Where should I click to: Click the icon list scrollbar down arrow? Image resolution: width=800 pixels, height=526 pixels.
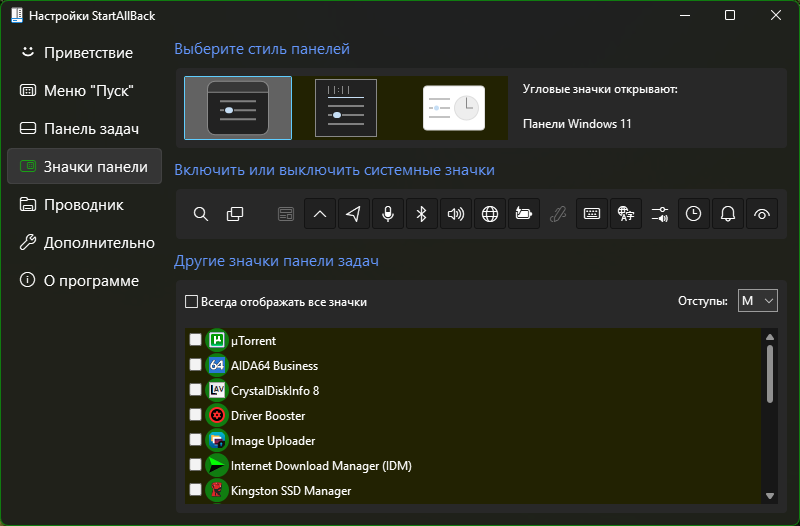click(770, 496)
